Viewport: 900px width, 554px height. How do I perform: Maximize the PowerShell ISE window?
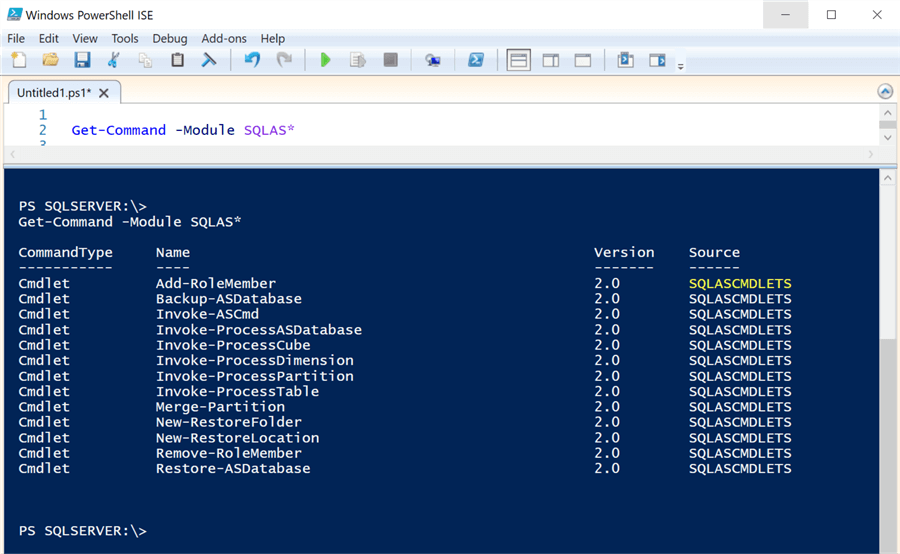[831, 15]
